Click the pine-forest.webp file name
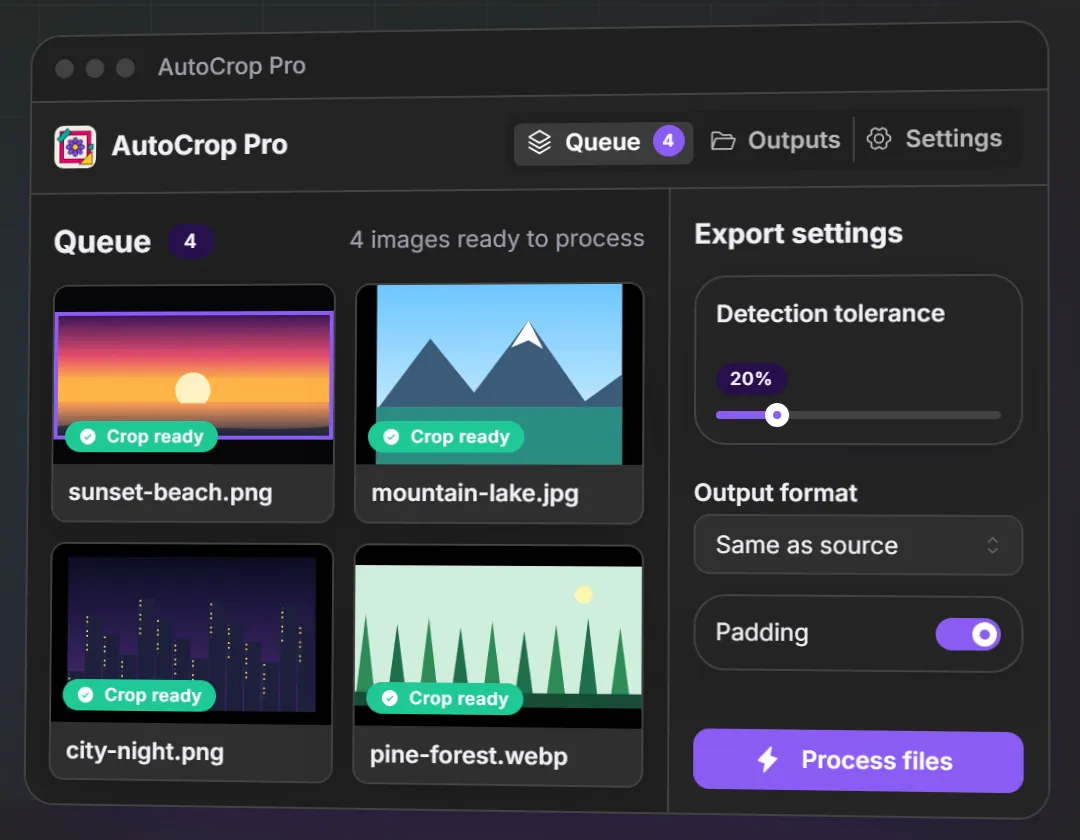1080x840 pixels. click(468, 756)
